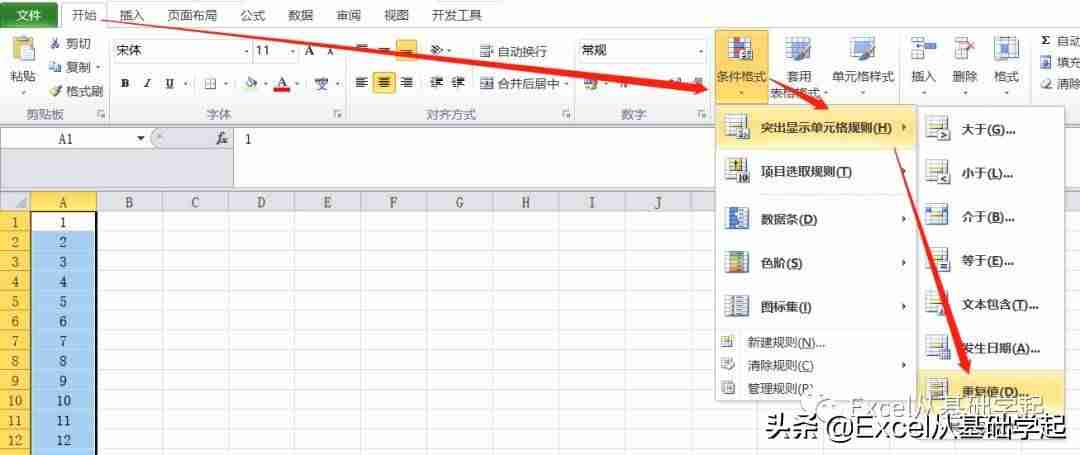Select the Format Painter brush

pos(56,90)
